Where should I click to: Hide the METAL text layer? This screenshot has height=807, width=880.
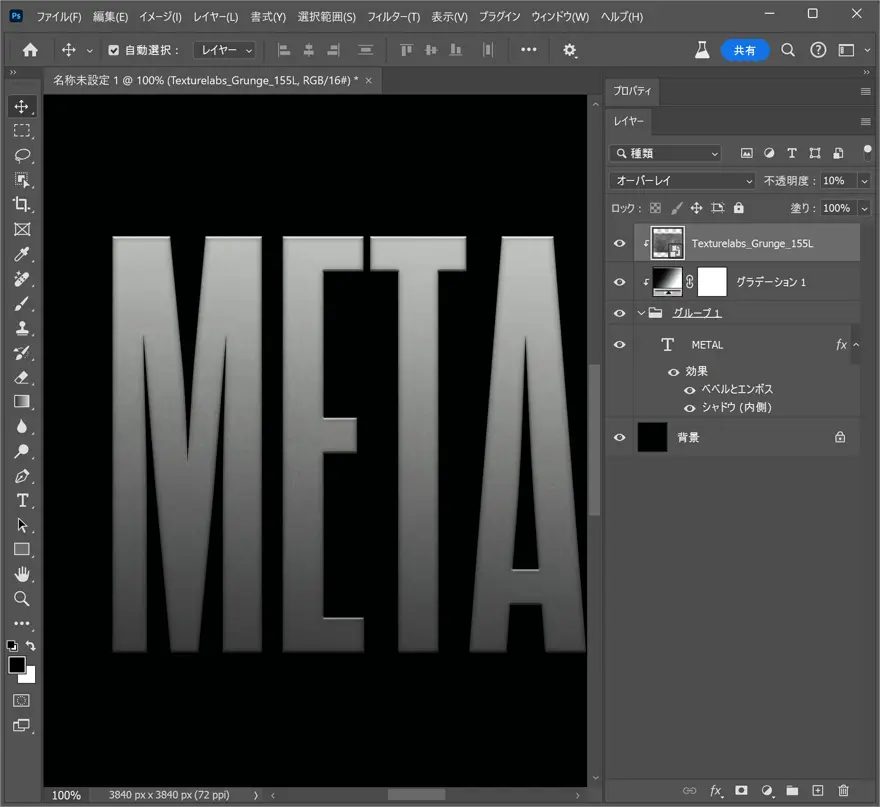pos(620,345)
